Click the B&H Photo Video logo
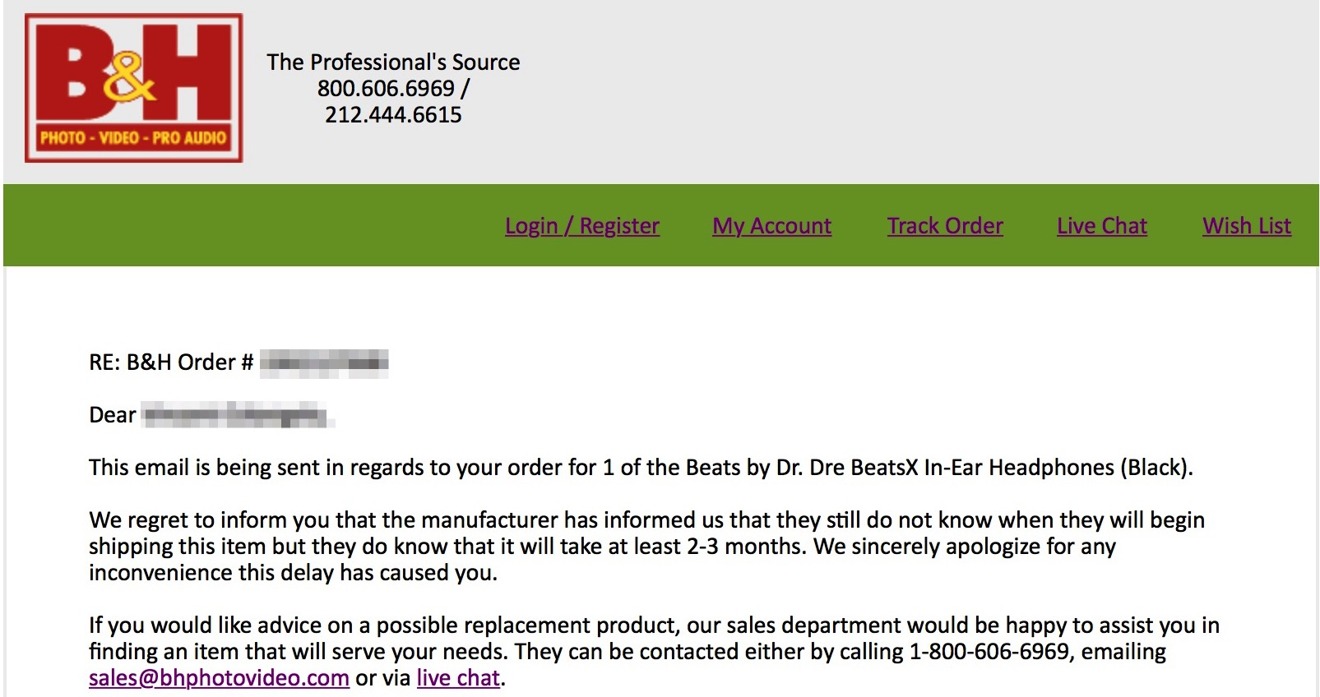 pos(134,88)
